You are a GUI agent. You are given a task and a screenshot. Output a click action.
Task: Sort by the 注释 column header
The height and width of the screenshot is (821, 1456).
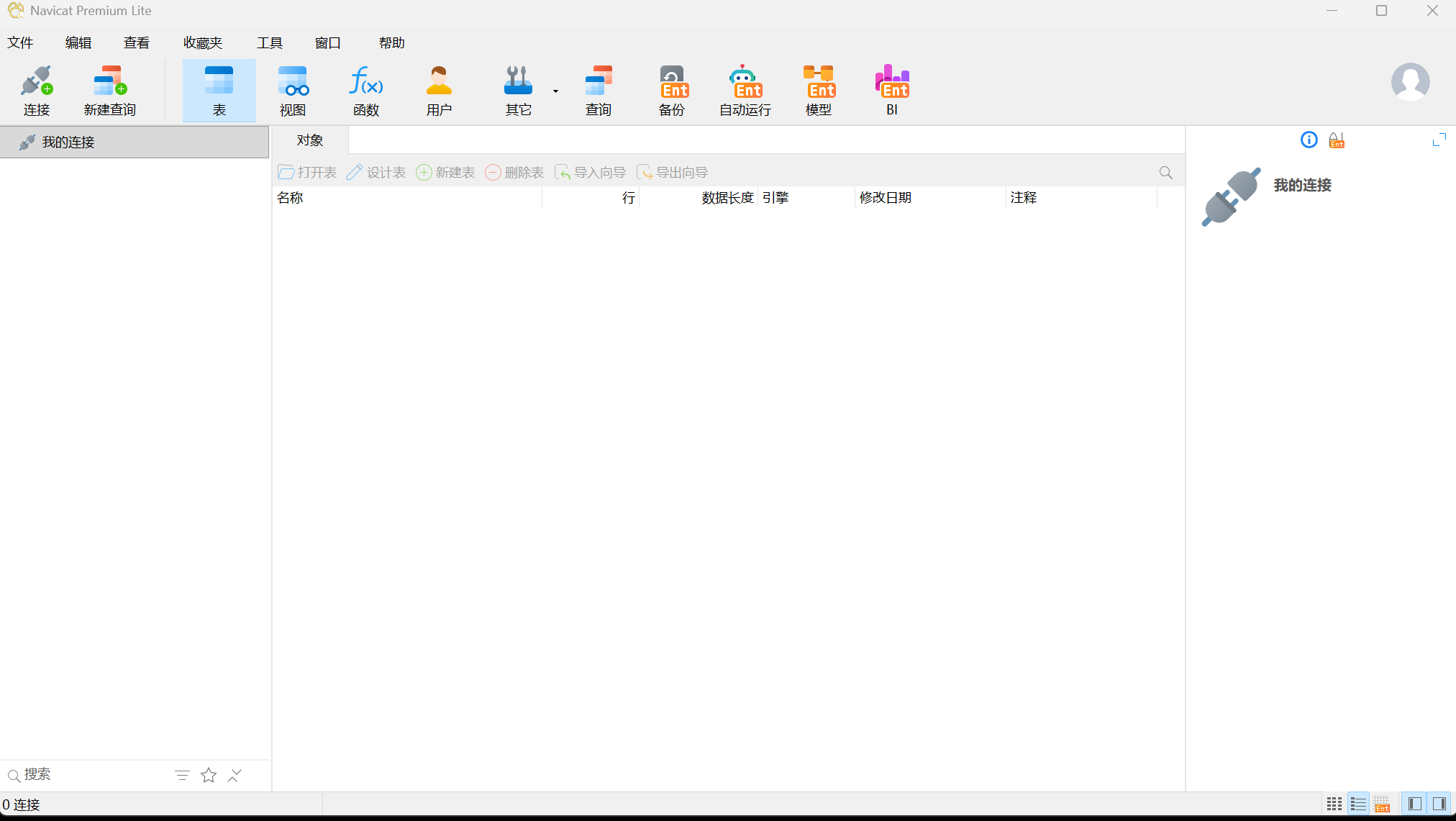coord(1082,198)
